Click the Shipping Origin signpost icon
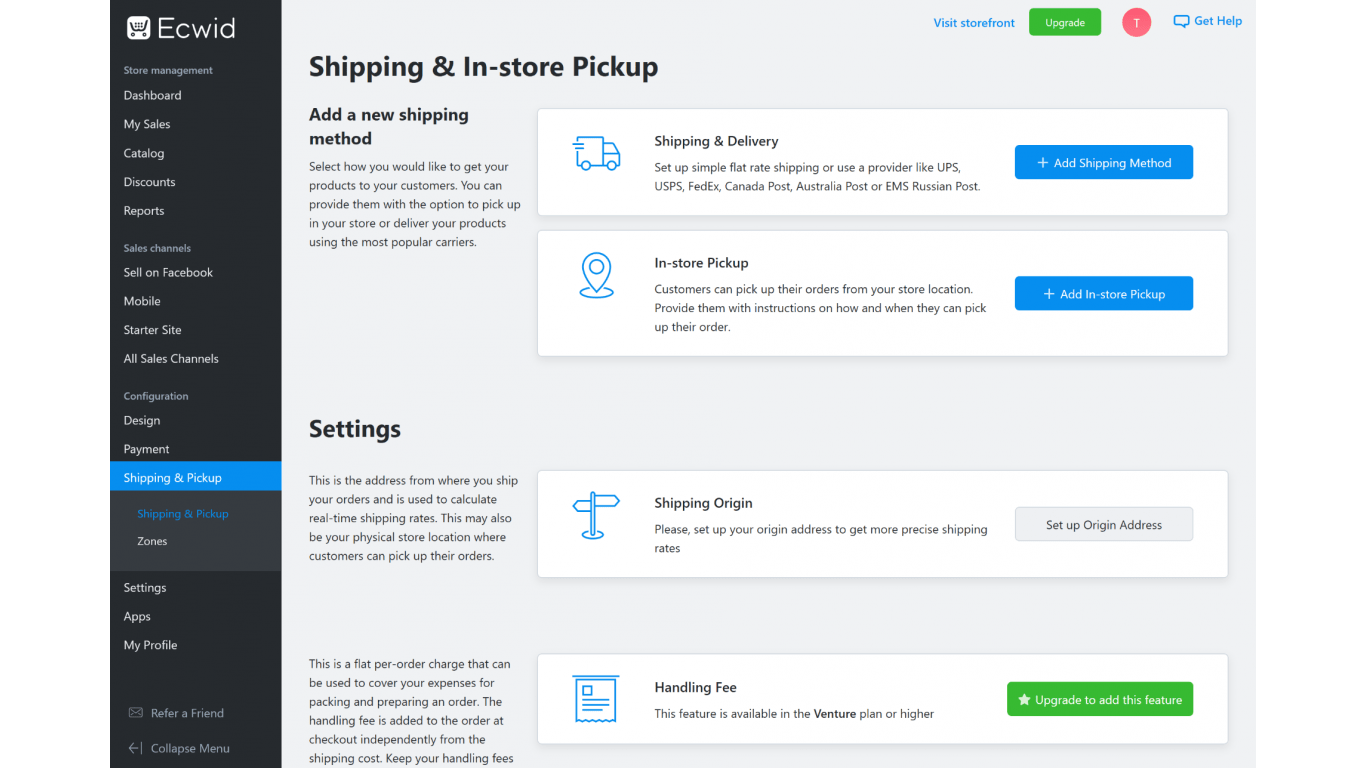 pos(596,513)
